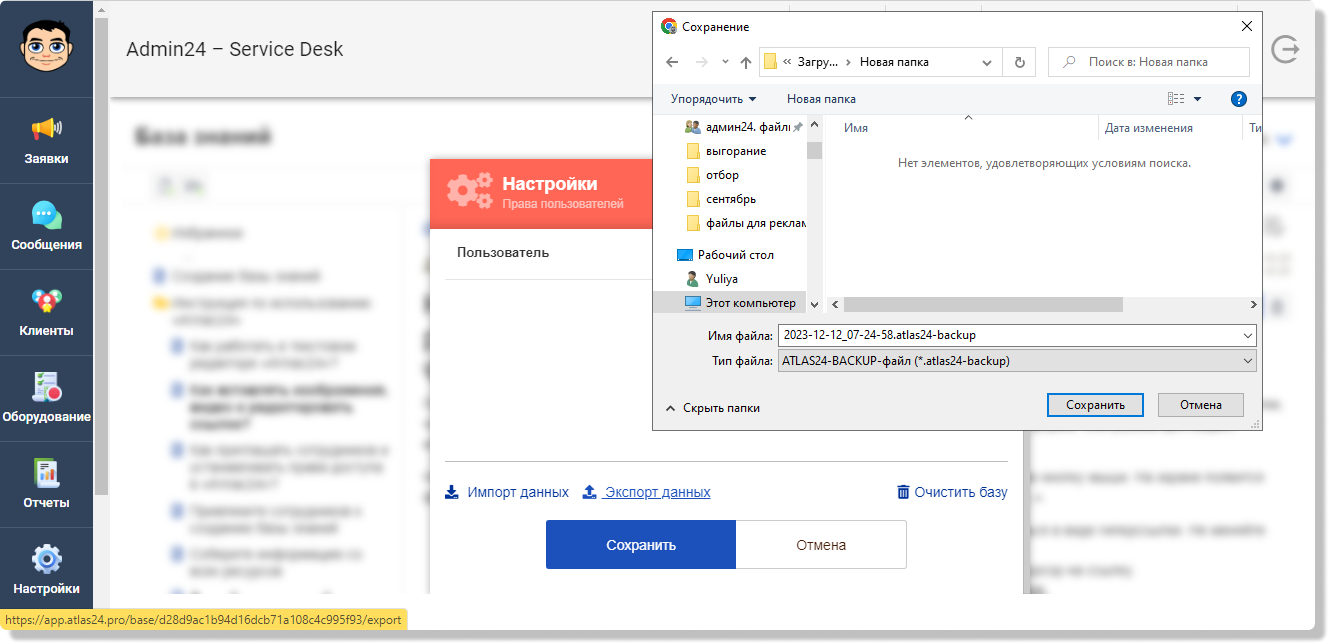Click Сохранить in the save dialog
Viewport: 1329px width, 644px height.
coord(1095,405)
